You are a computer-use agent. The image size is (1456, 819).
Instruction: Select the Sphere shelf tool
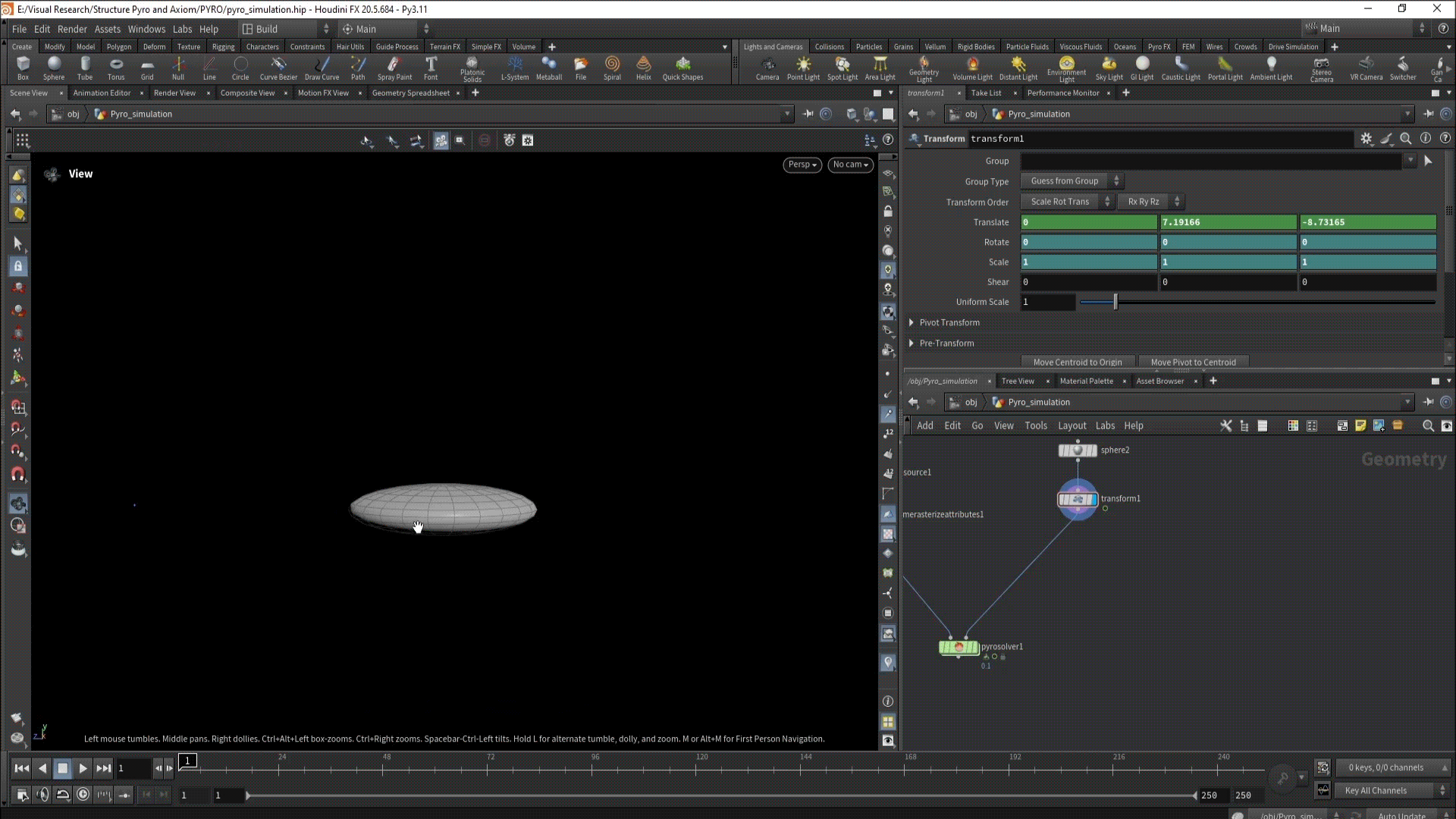pyautogui.click(x=54, y=67)
